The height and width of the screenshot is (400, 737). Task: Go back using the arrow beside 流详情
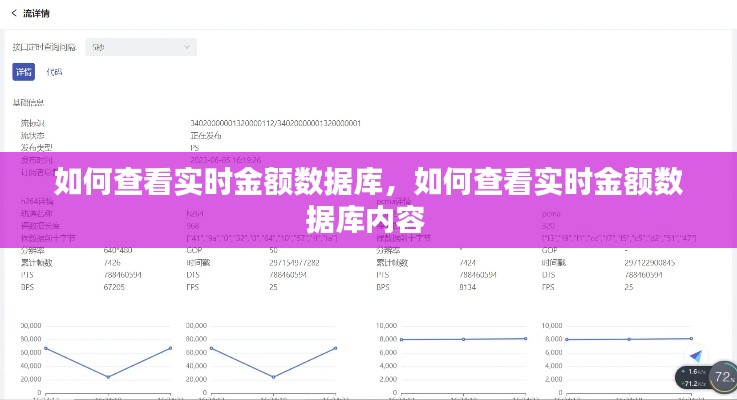click(14, 14)
